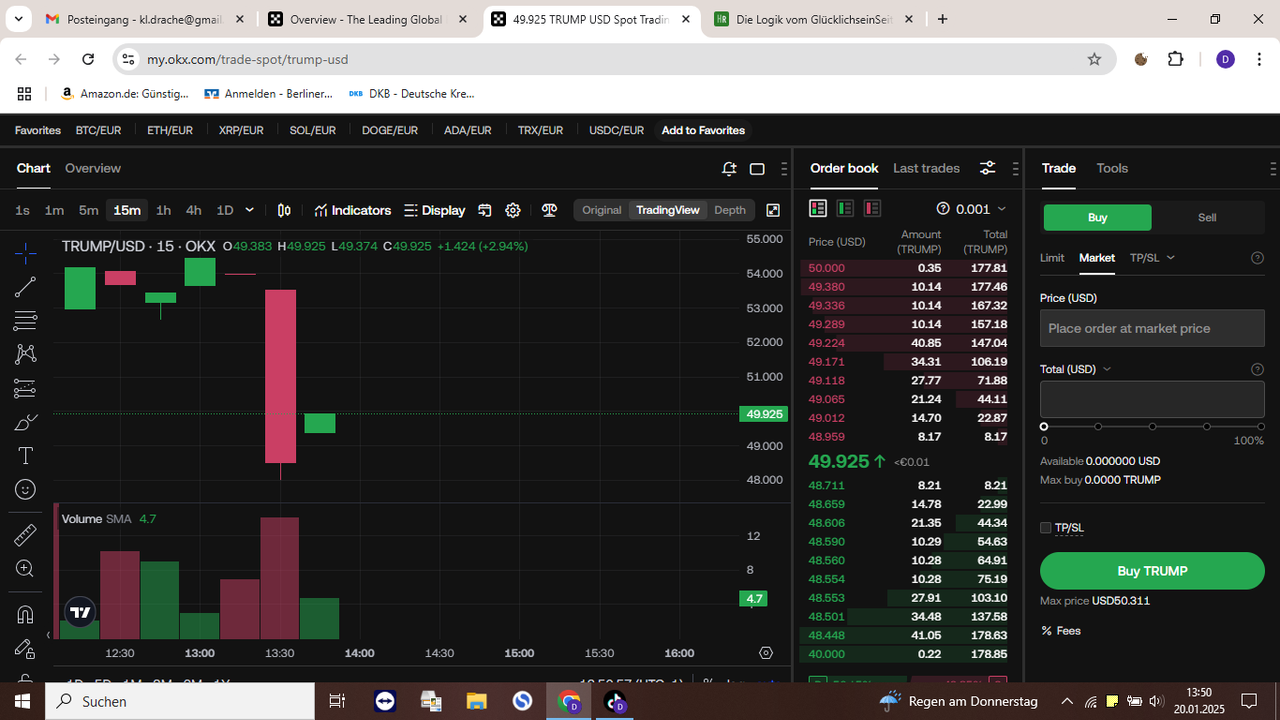Select the 5m interval

point(89,210)
